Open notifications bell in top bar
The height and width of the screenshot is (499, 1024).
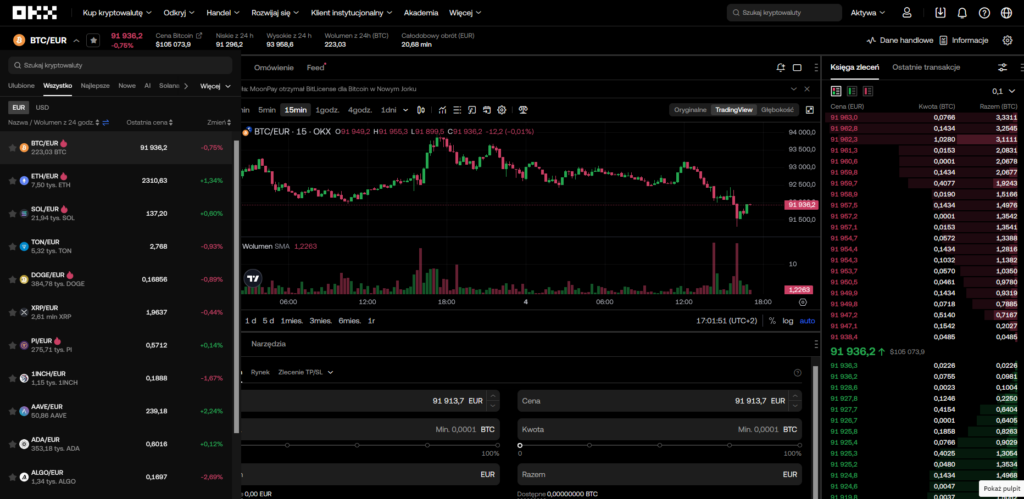[962, 13]
